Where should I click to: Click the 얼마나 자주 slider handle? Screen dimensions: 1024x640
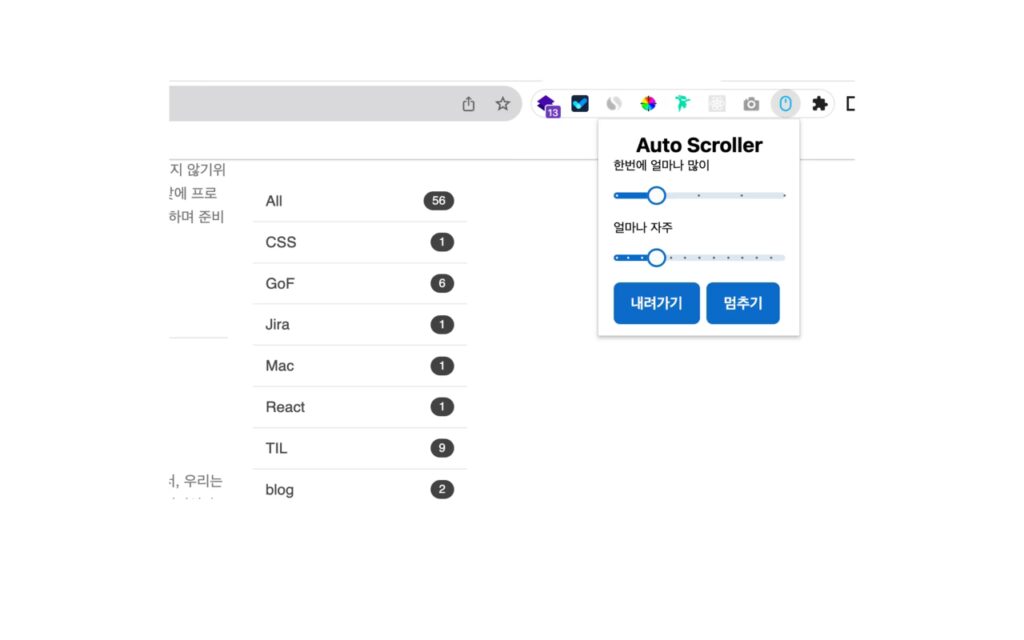click(x=656, y=258)
